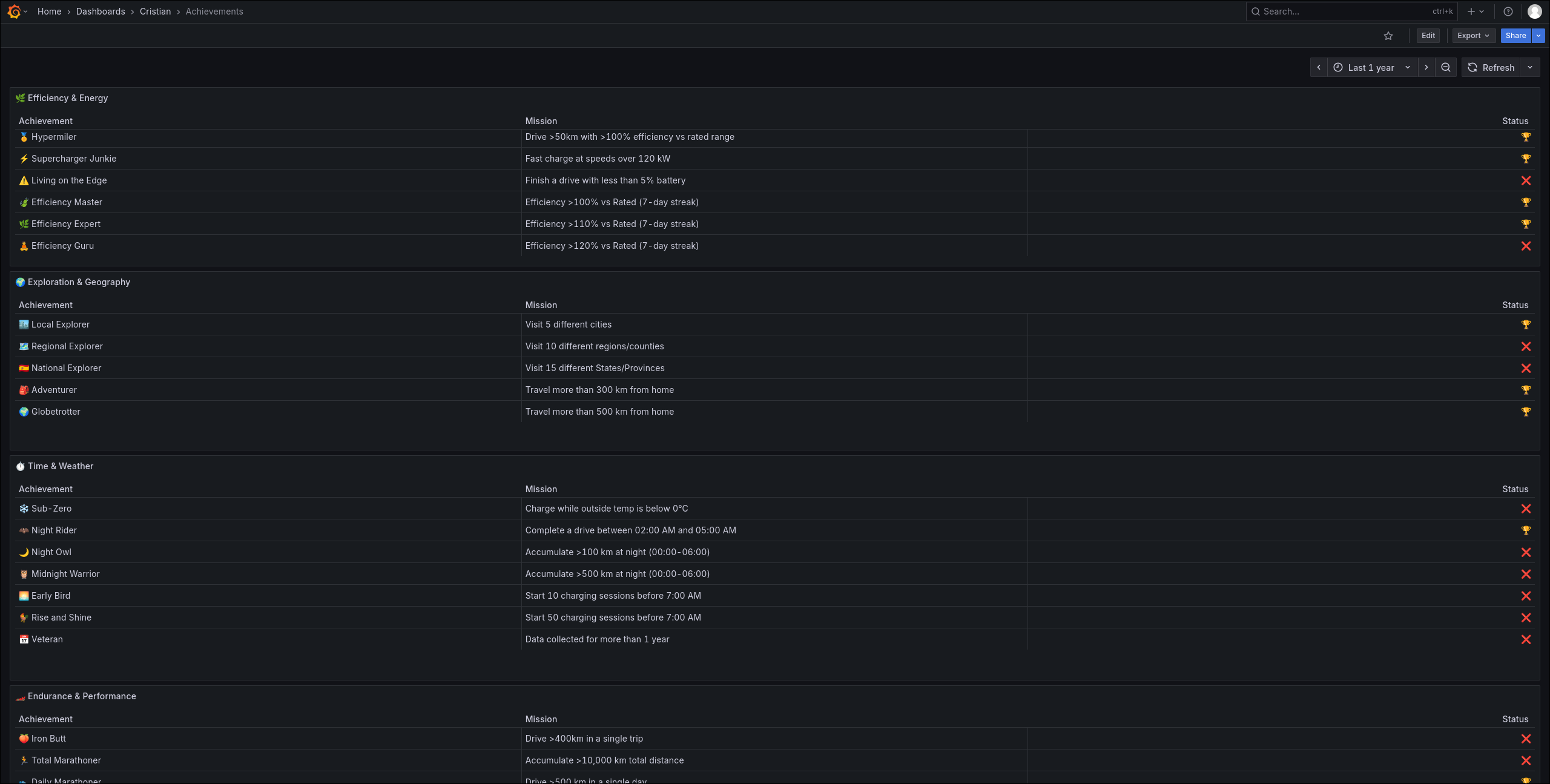
Task: Star this dashboard as favorite
Action: (x=1388, y=36)
